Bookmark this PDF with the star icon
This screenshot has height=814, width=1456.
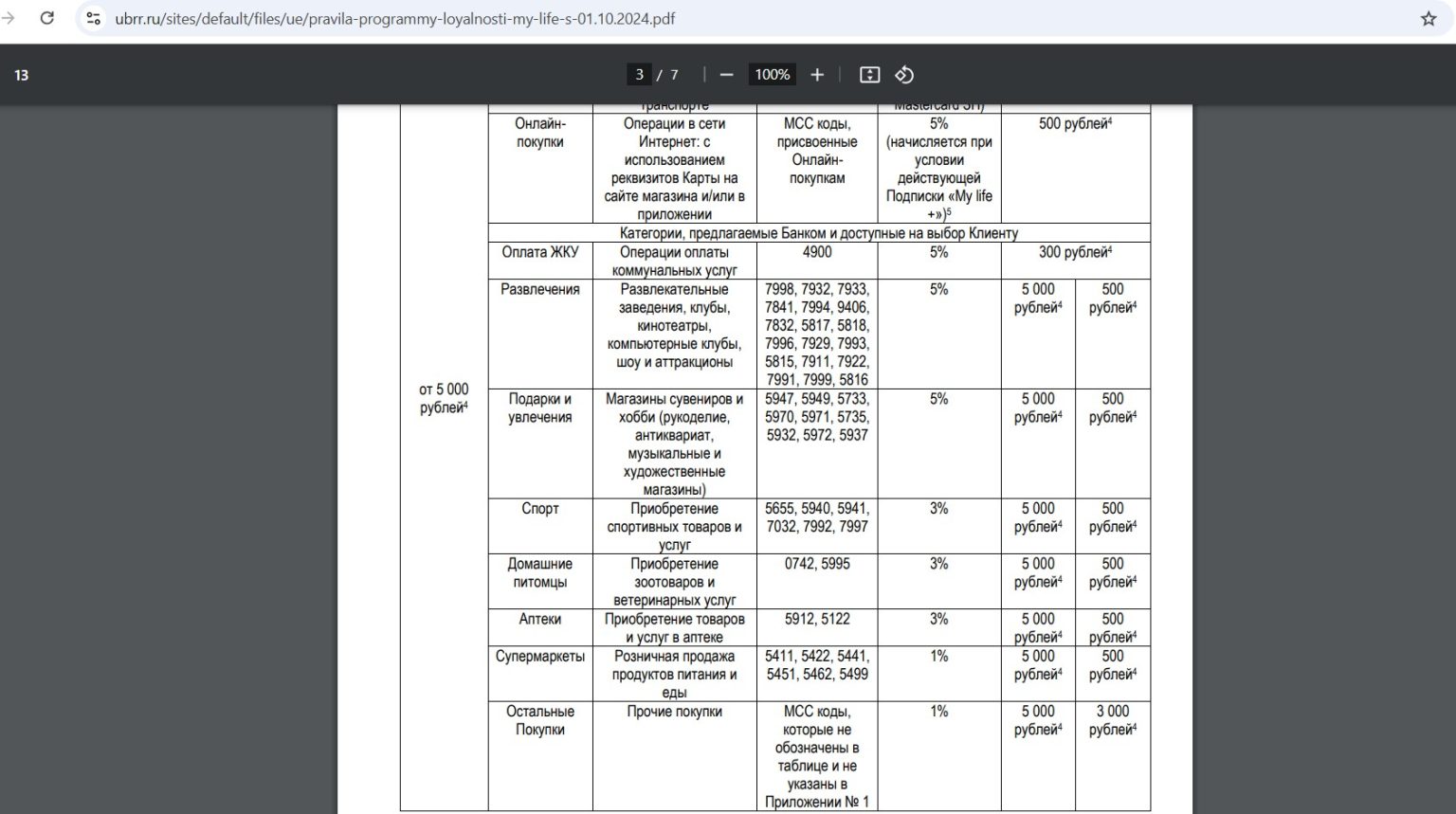pyautogui.click(x=1429, y=18)
